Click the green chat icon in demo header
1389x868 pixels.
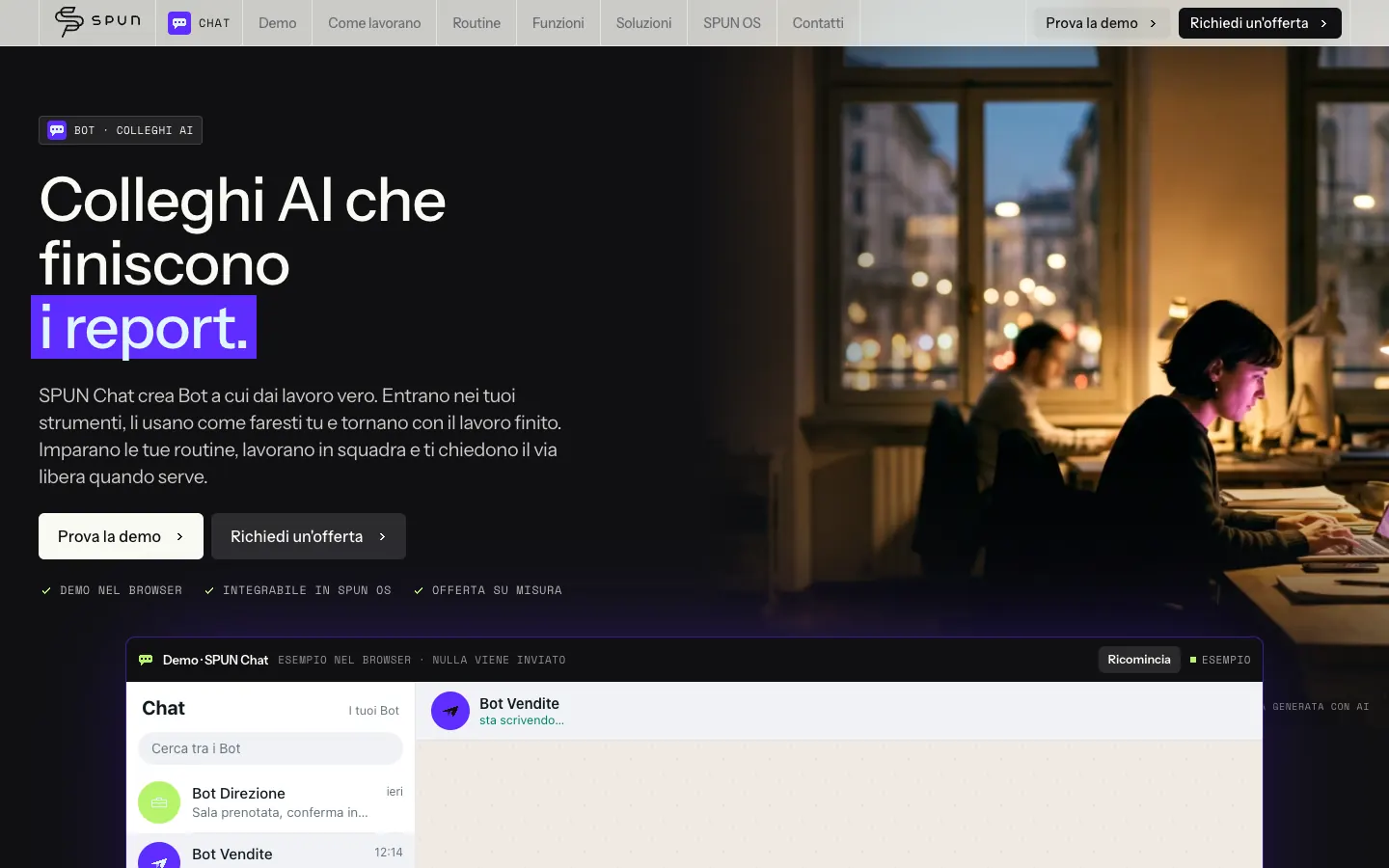(146, 660)
